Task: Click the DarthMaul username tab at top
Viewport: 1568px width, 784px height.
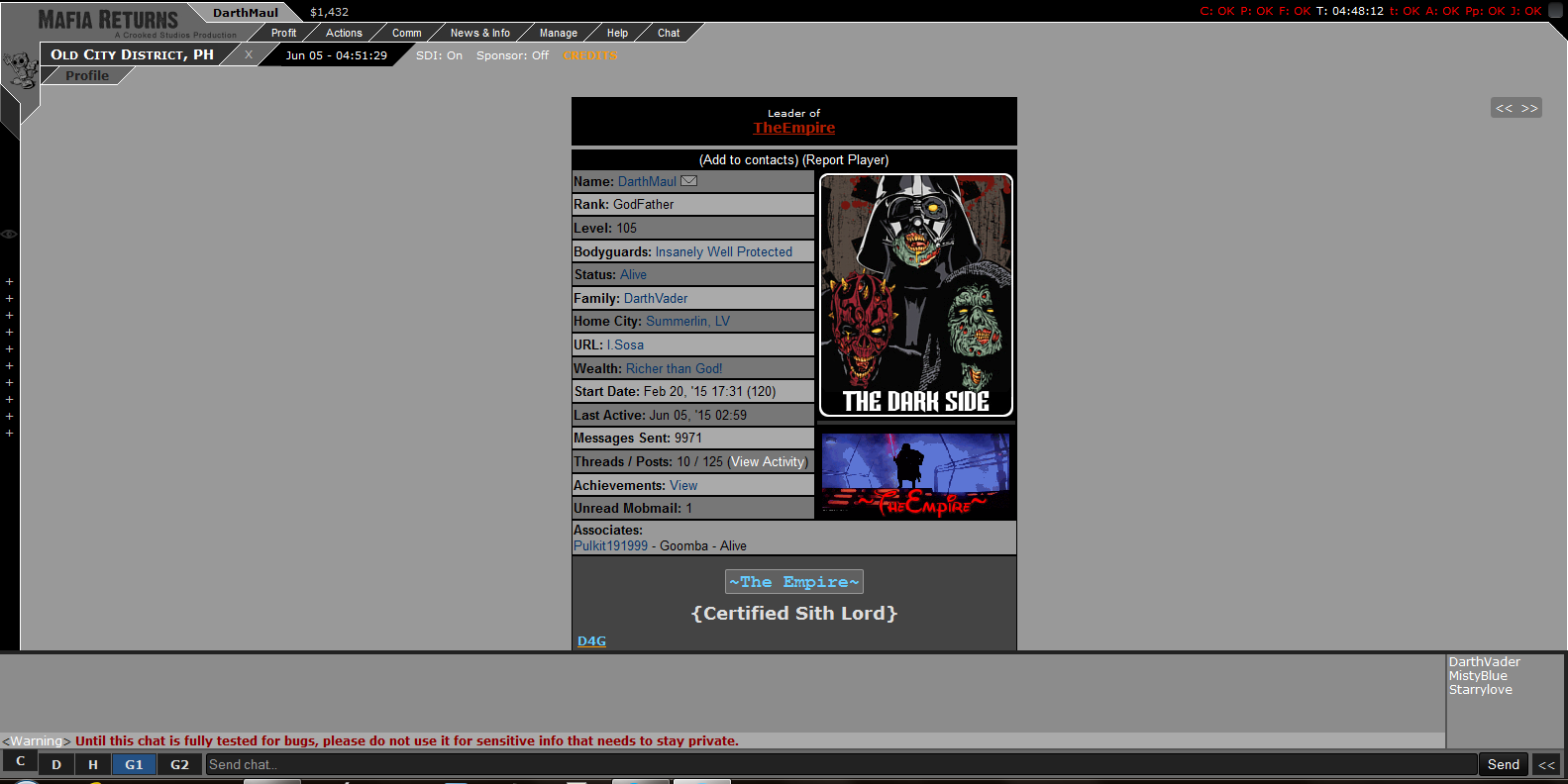Action: (x=246, y=13)
